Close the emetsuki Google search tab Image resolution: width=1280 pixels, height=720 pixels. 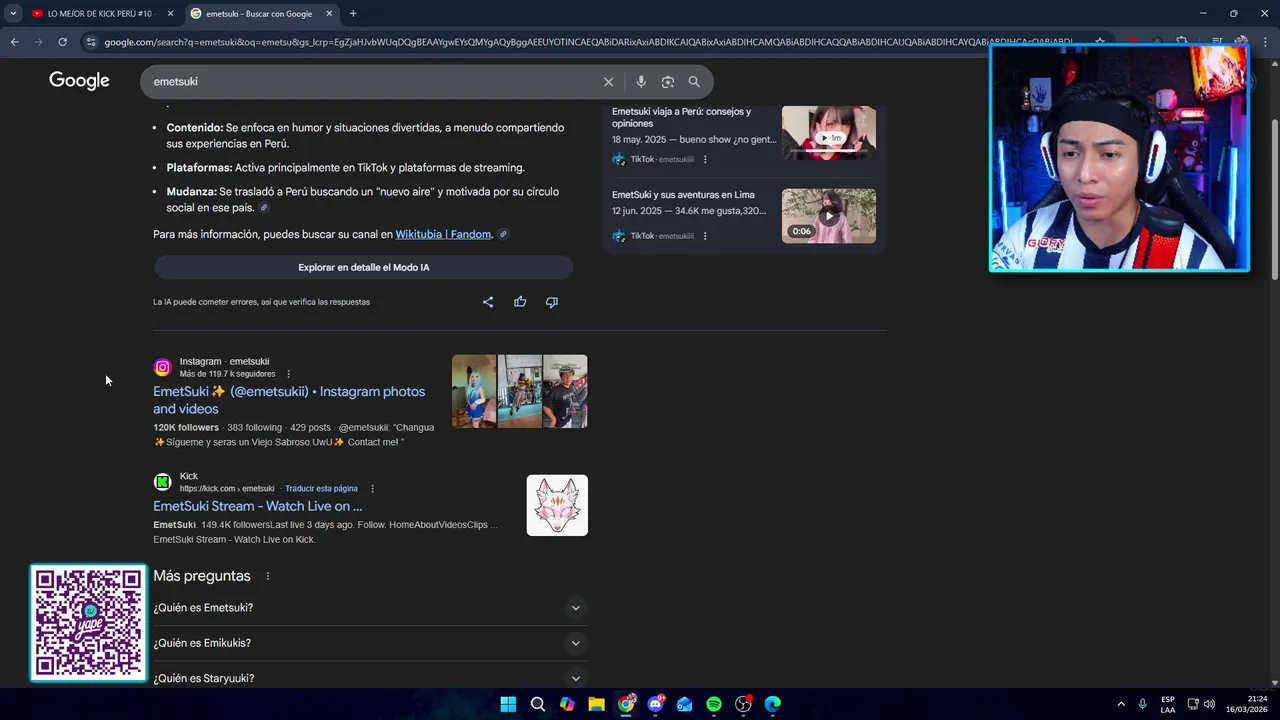(329, 14)
